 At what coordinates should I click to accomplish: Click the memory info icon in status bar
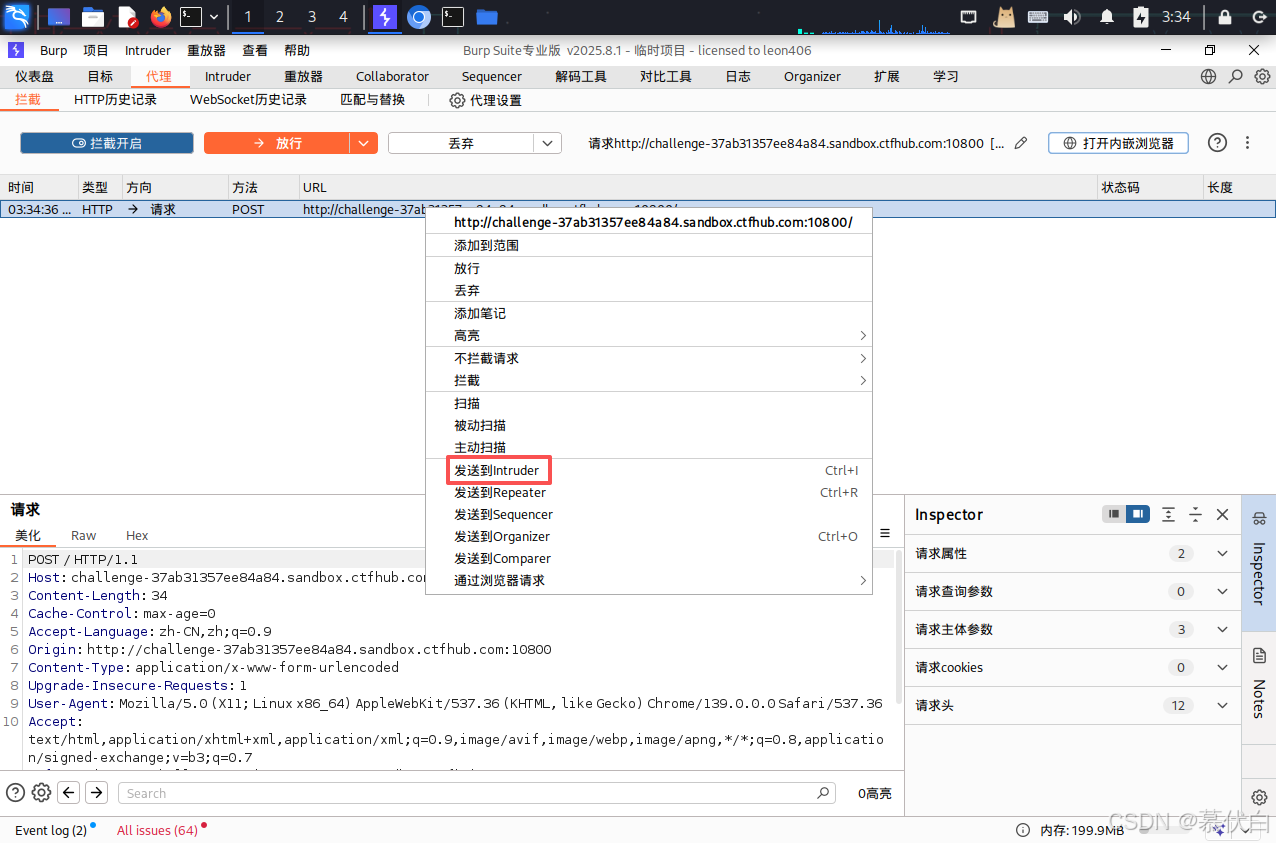click(1023, 830)
